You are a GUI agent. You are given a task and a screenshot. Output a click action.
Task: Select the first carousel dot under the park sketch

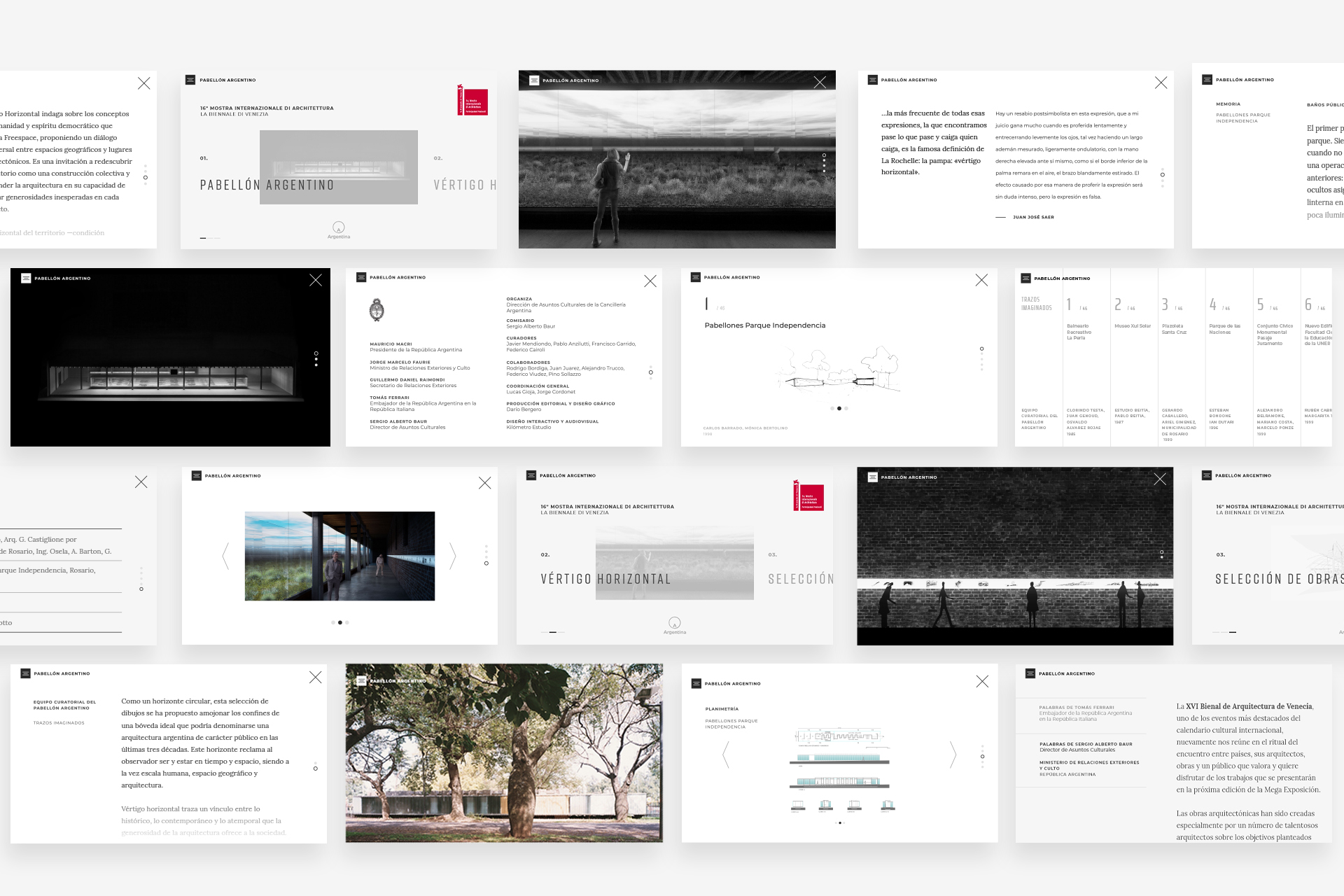832,408
